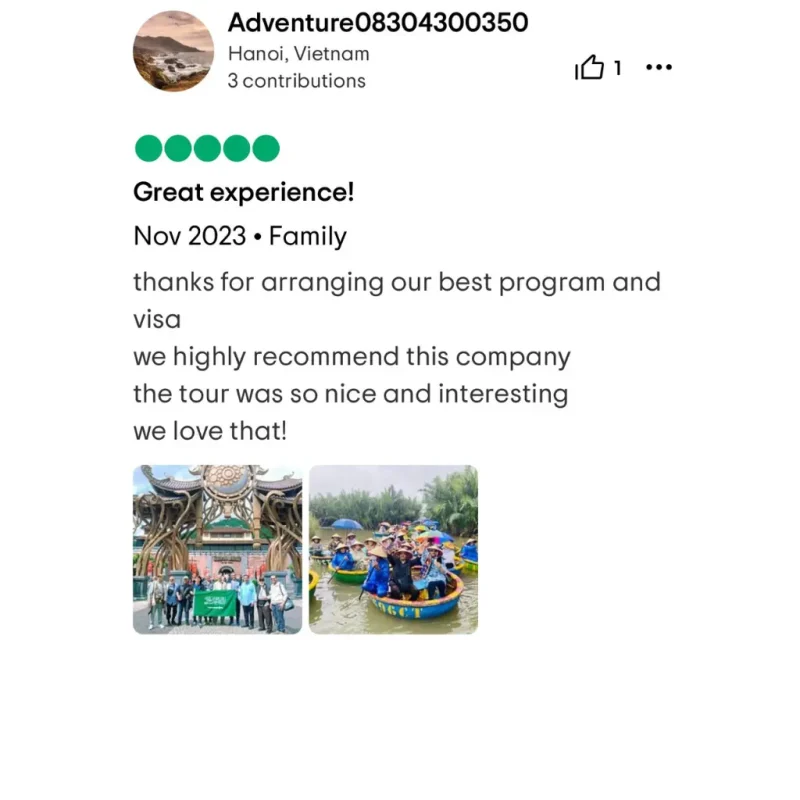Open the reviewer's round profile avatar

(x=173, y=51)
